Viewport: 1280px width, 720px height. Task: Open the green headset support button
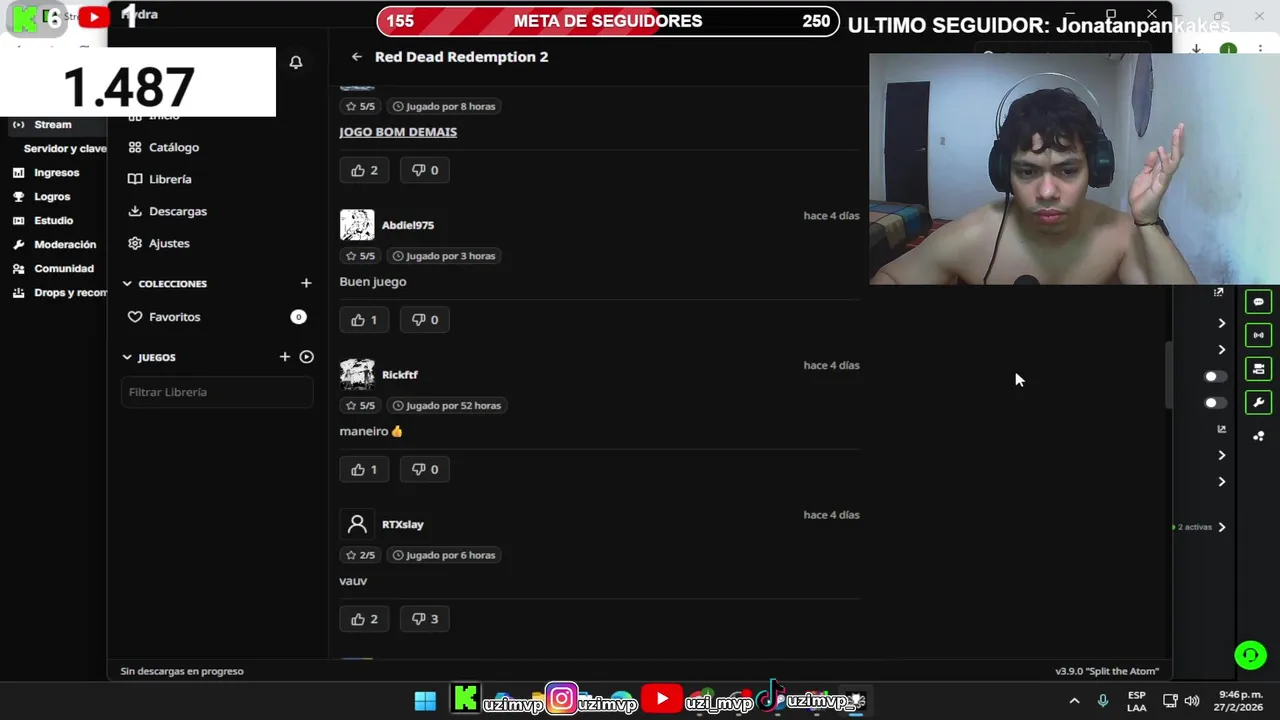coord(1250,655)
